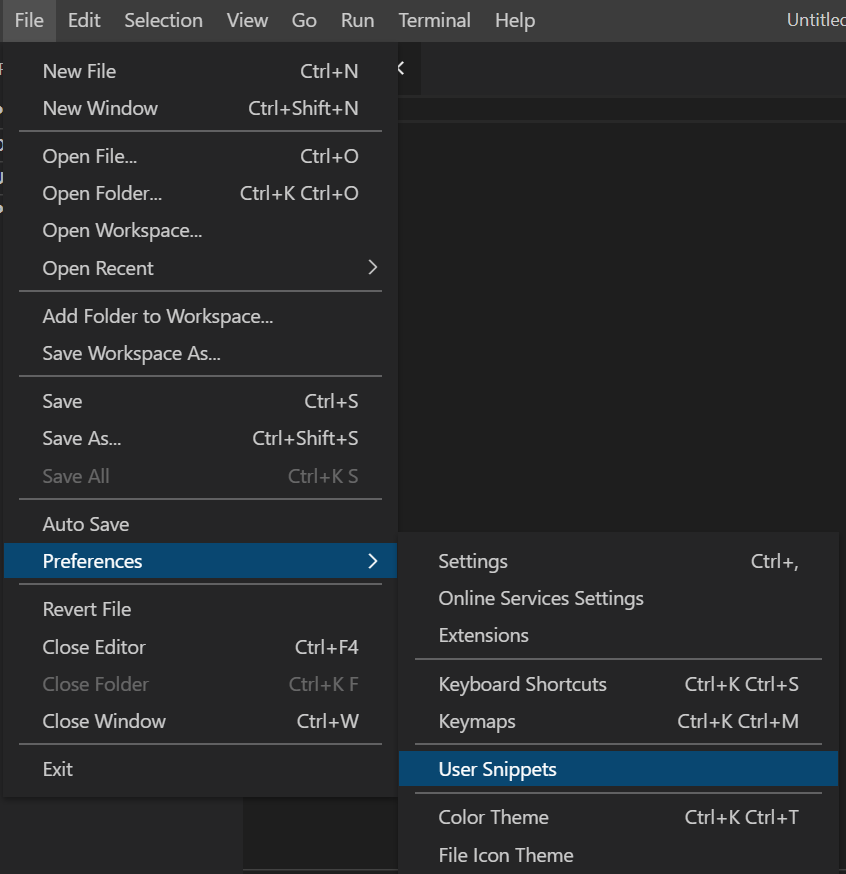Open the Selection menu in the menu bar
This screenshot has height=874, width=846.
163,20
